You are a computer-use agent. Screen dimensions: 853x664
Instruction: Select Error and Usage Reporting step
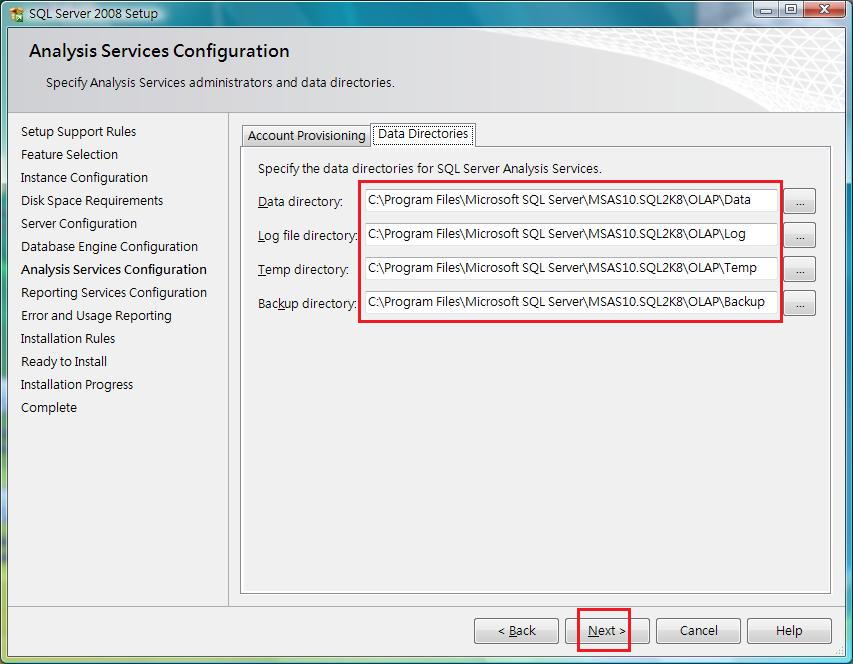pyautogui.click(x=96, y=316)
